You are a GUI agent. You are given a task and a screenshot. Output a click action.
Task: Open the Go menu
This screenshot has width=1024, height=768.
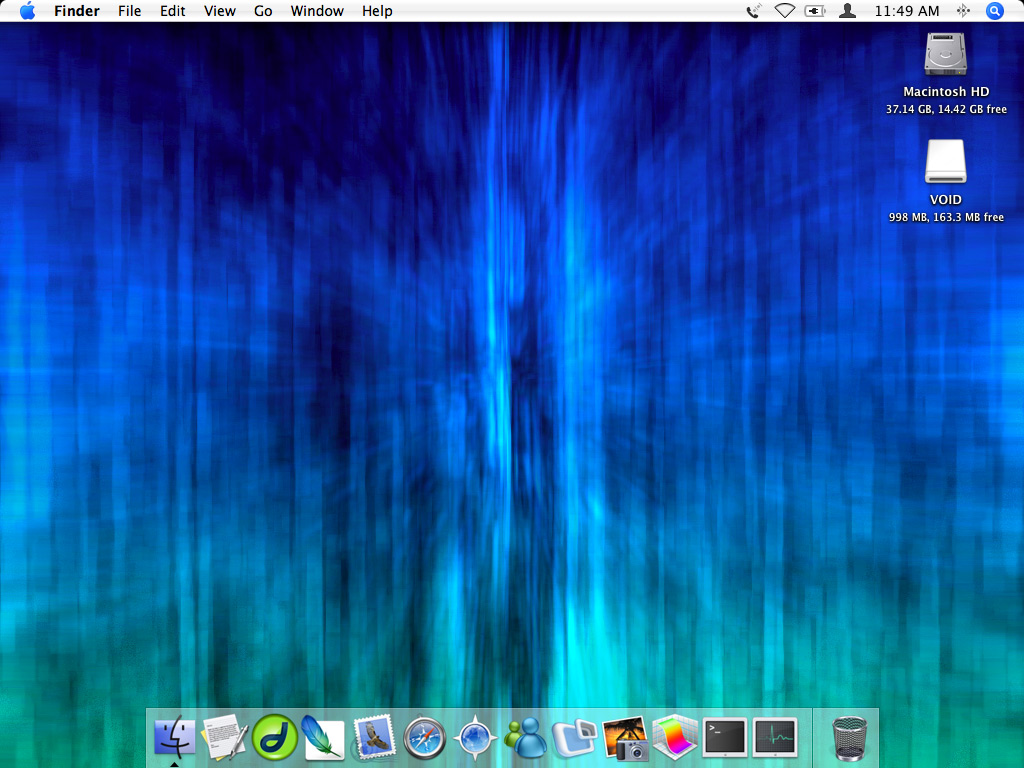263,11
